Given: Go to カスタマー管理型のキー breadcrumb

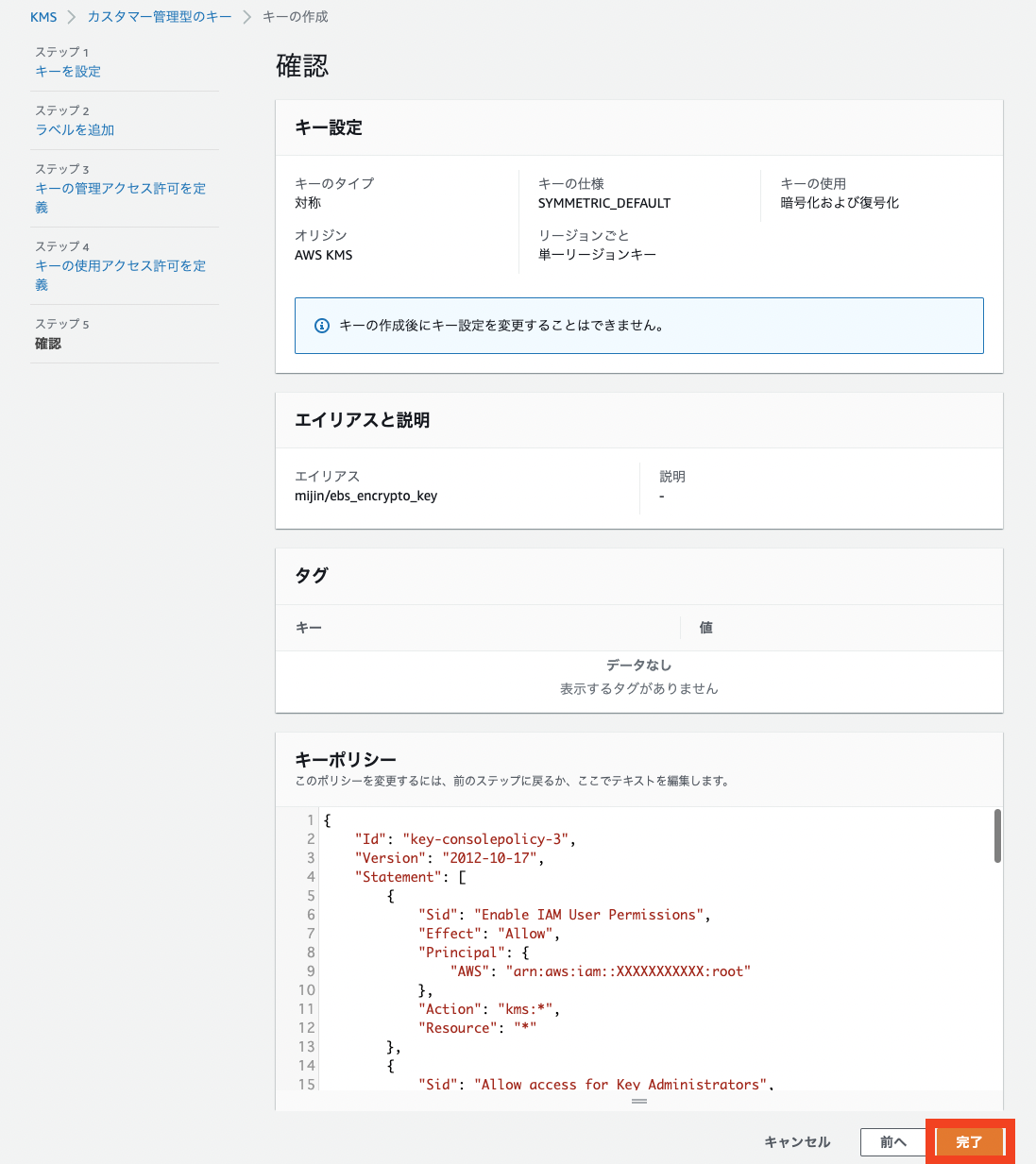Looking at the screenshot, I should click(160, 17).
